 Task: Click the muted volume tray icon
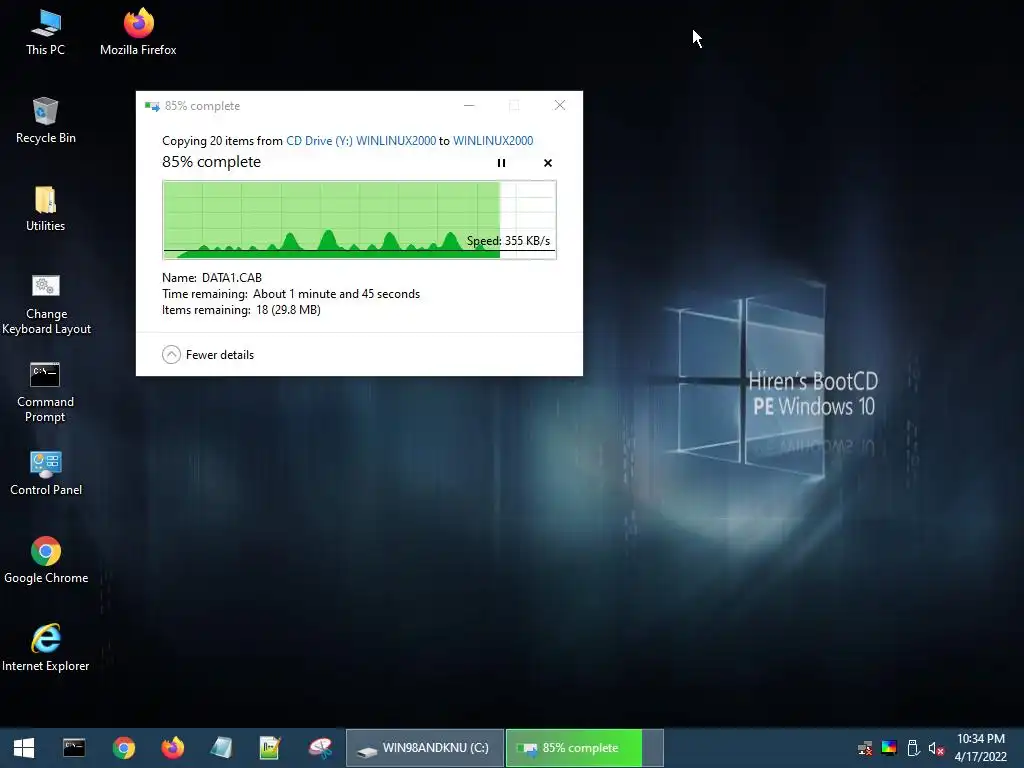tap(936, 748)
